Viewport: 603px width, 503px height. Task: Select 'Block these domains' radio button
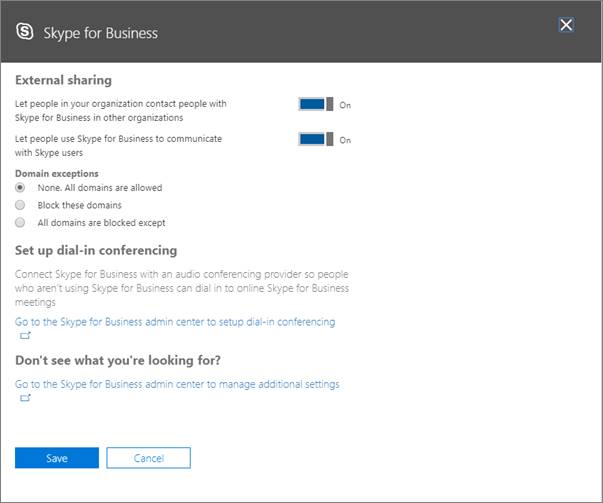click(20, 205)
